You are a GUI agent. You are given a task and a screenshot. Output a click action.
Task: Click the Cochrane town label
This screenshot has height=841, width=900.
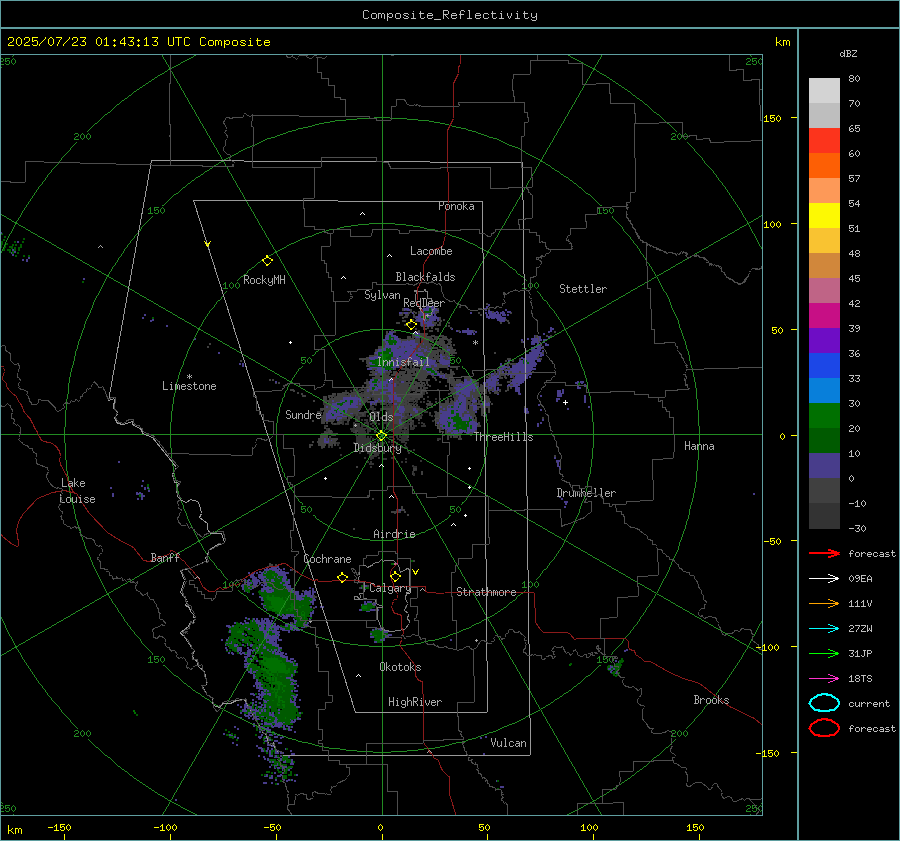tap(327, 559)
